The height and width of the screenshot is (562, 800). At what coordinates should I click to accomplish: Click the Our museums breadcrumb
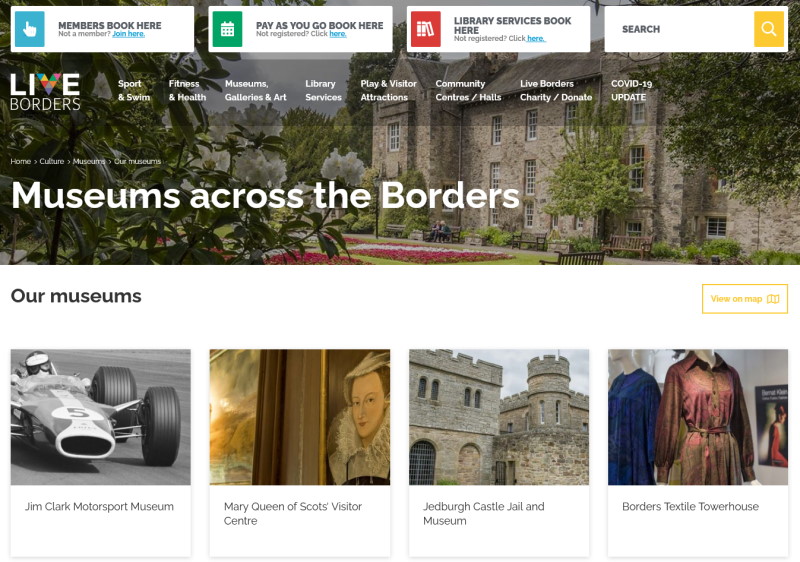(137, 161)
